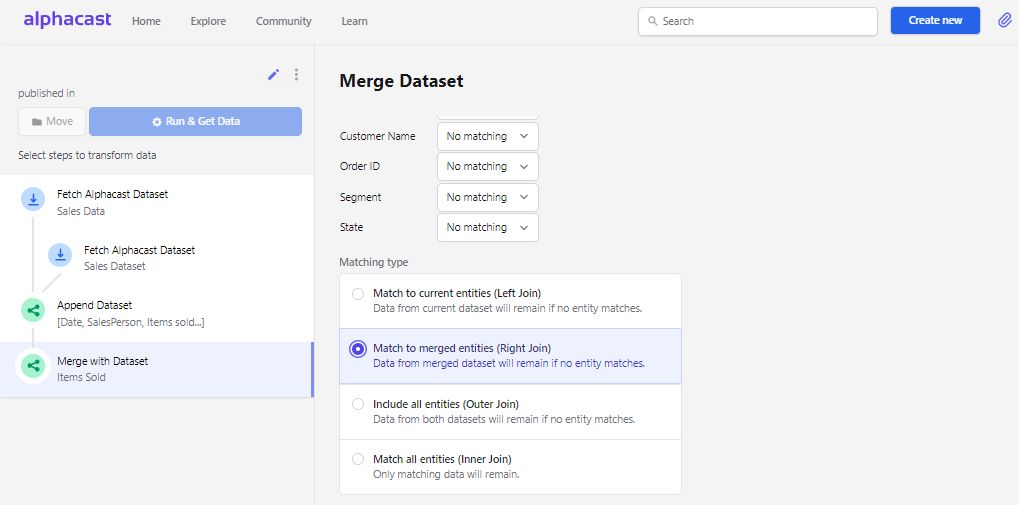1019x505 pixels.
Task: Click the Order ID label
Action: tap(360, 166)
